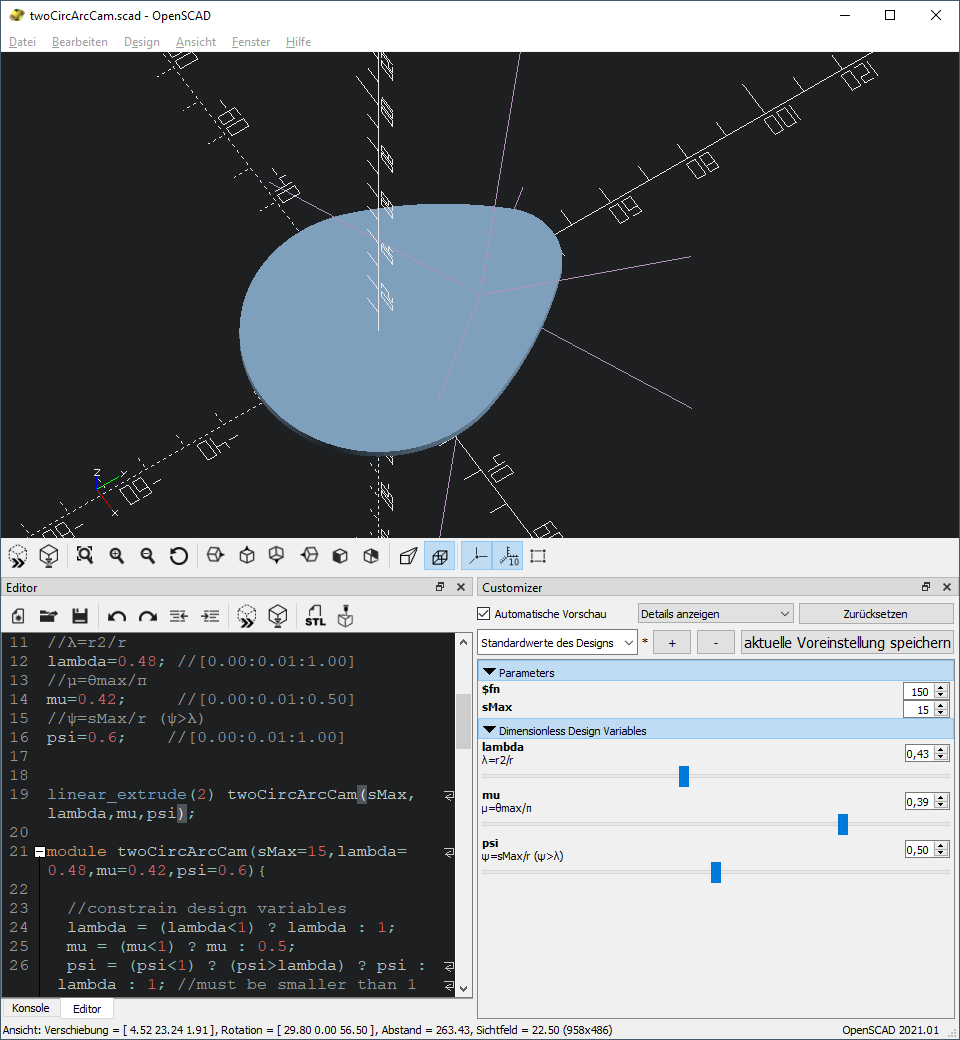Activate the STL export icon in Editor toolbar
The image size is (960, 1040).
tap(315, 616)
